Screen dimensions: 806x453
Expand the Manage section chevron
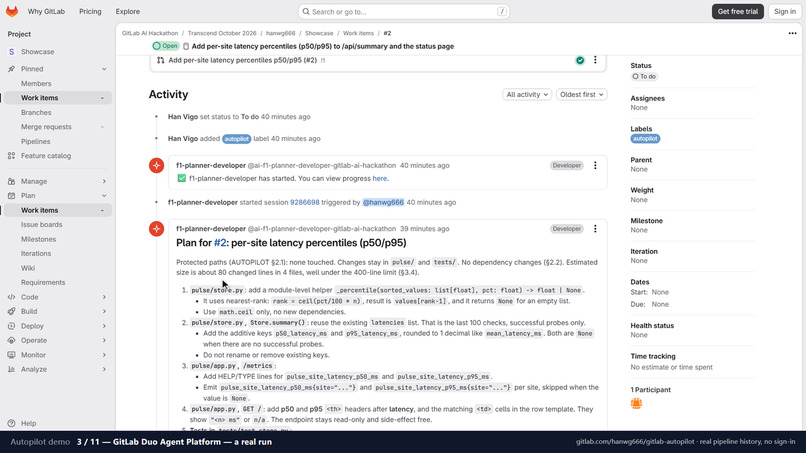(104, 182)
